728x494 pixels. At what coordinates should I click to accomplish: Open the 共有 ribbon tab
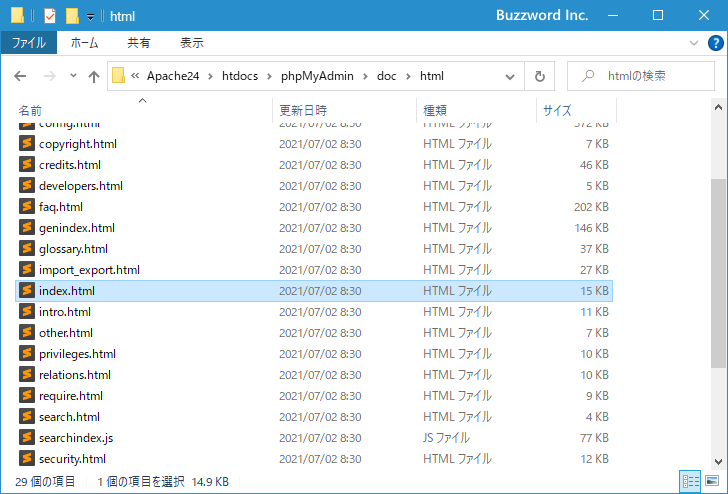pos(139,43)
